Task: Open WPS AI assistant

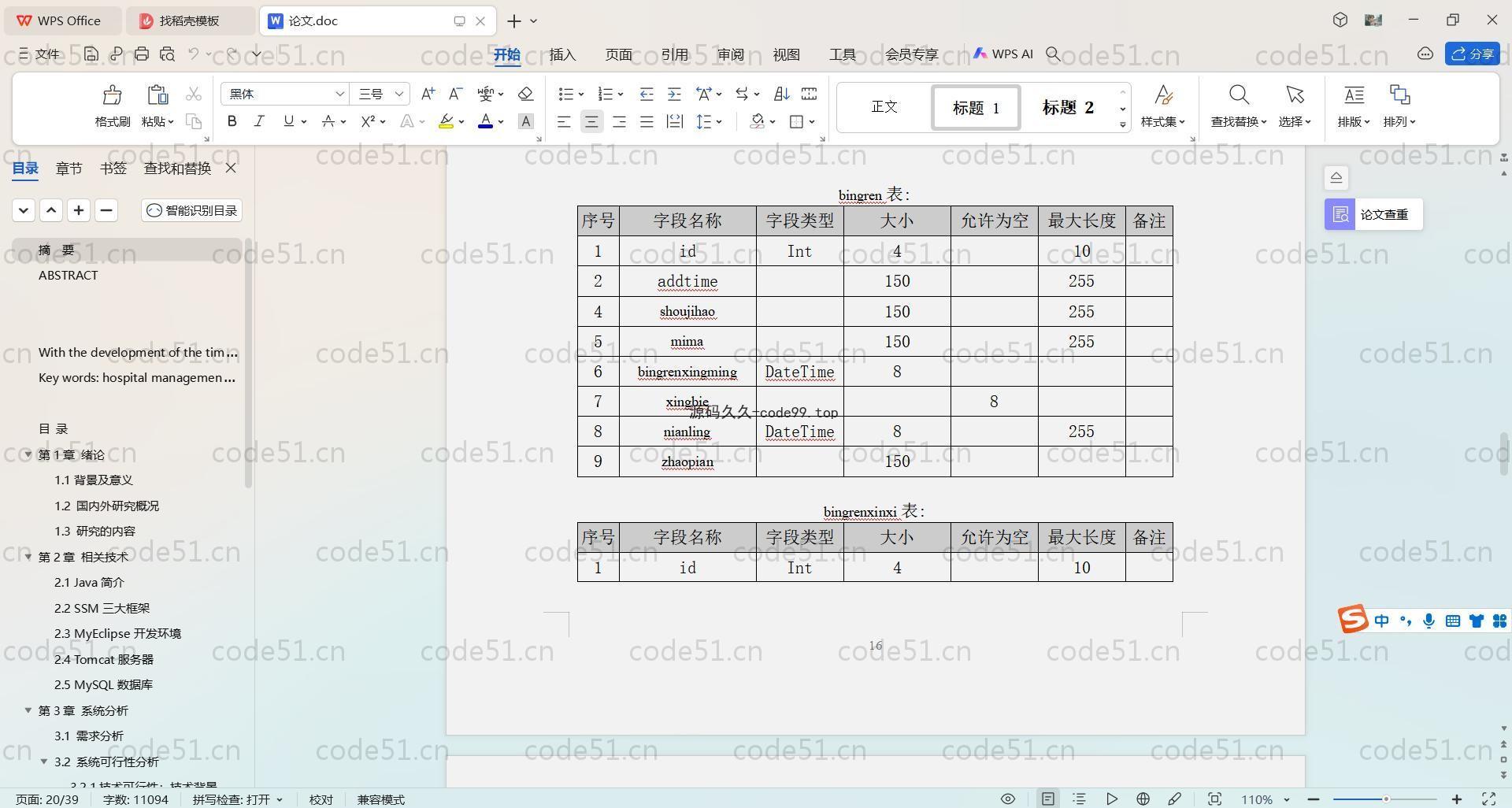Action: click(1002, 54)
